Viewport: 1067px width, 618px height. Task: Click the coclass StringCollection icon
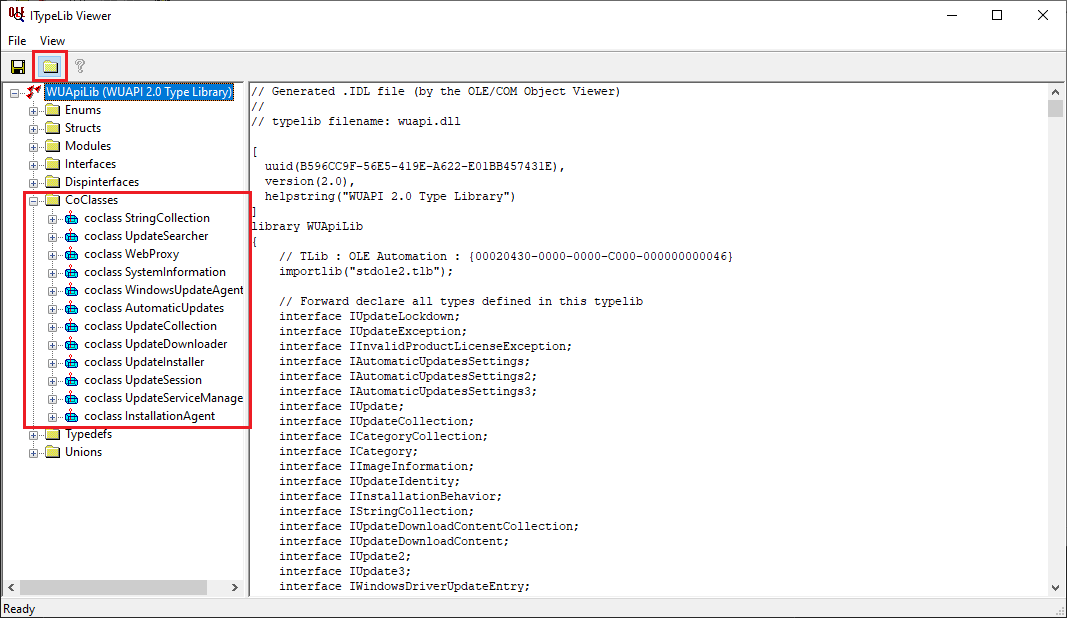click(71, 218)
